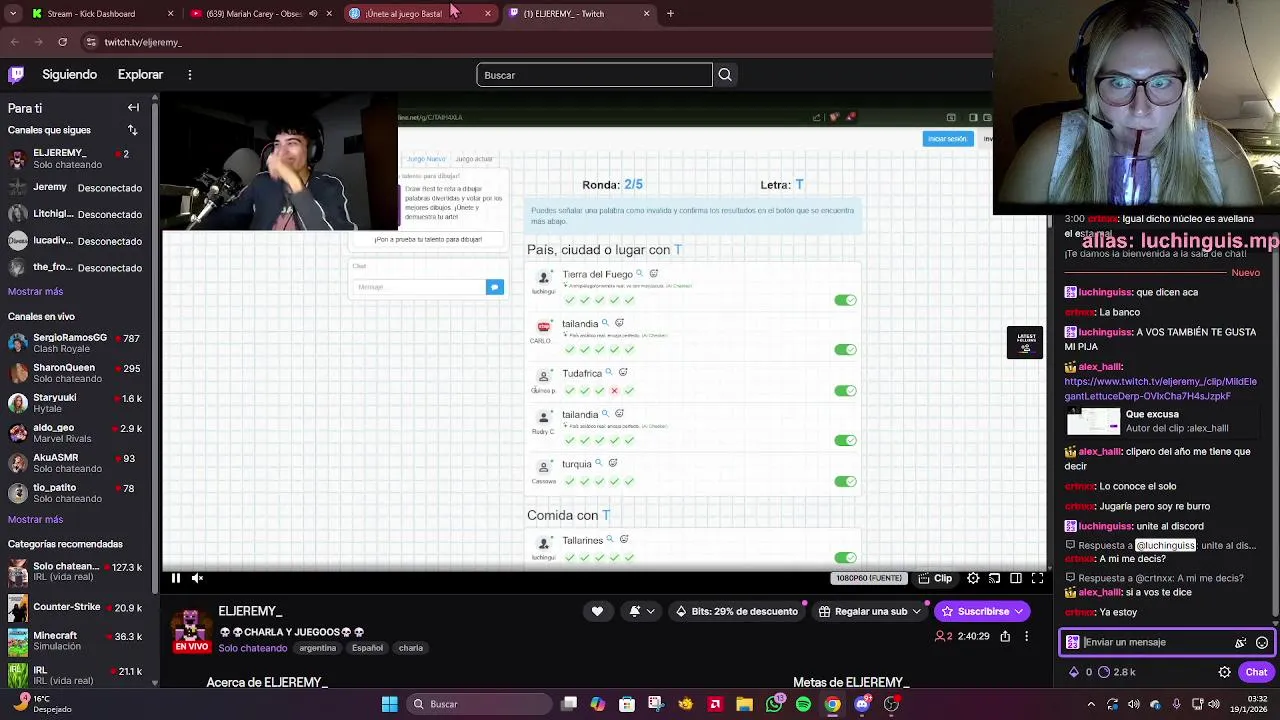This screenshot has height=720, width=1280.
Task: Open the share stream icon
Action: (x=1005, y=636)
